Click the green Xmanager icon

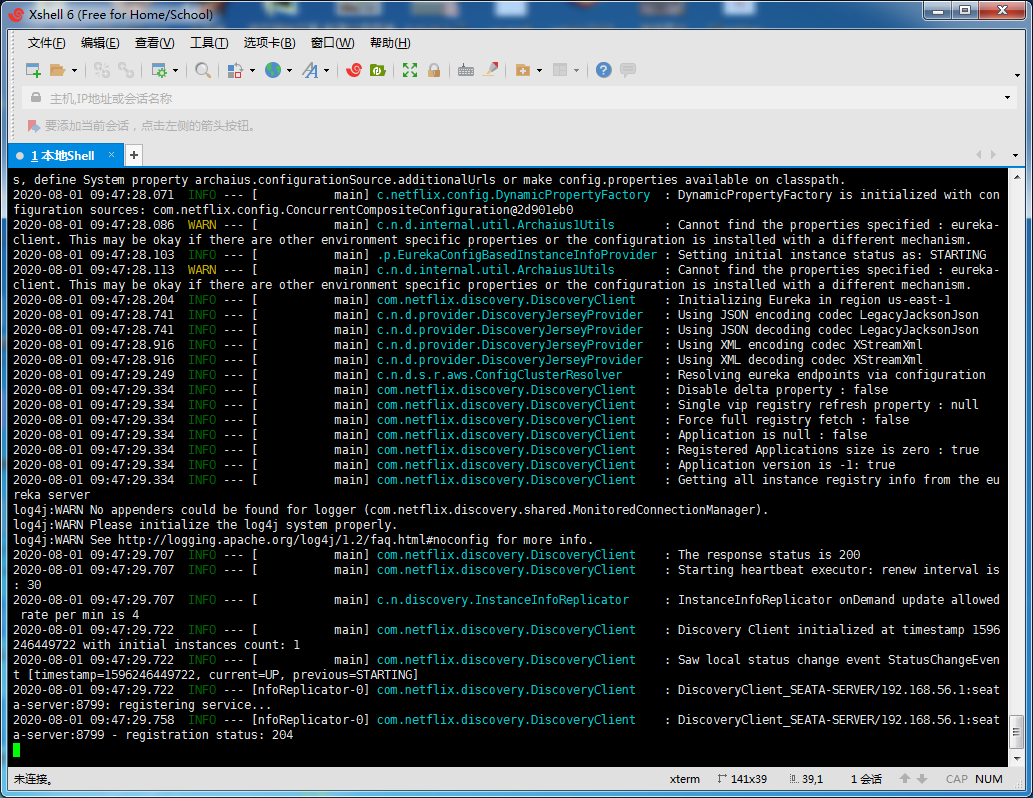tap(377, 70)
